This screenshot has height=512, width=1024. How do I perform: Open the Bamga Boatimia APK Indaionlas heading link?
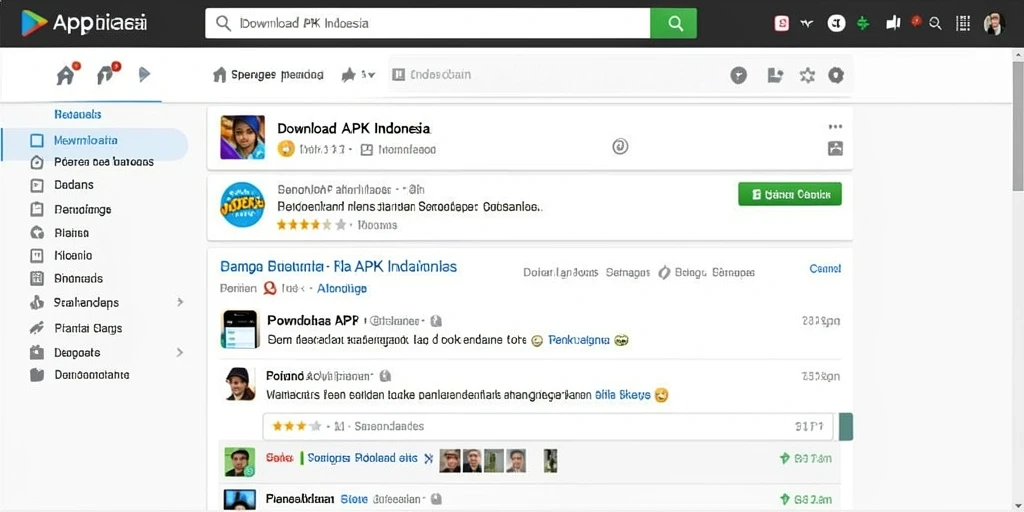pyautogui.click(x=338, y=266)
